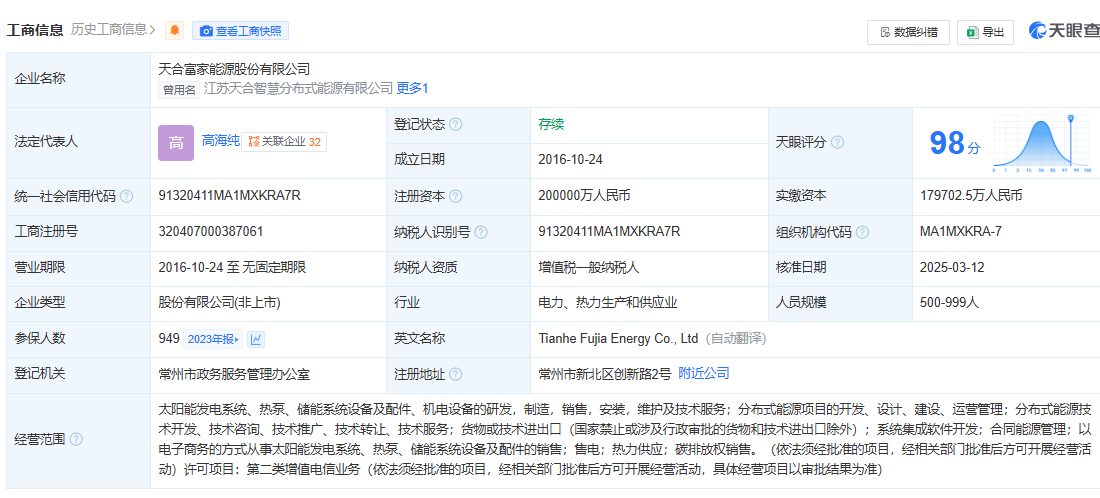Screen dimensions: 1100x498
Task: Click 查看工商快照 snapshot button
Action: click(x=241, y=31)
